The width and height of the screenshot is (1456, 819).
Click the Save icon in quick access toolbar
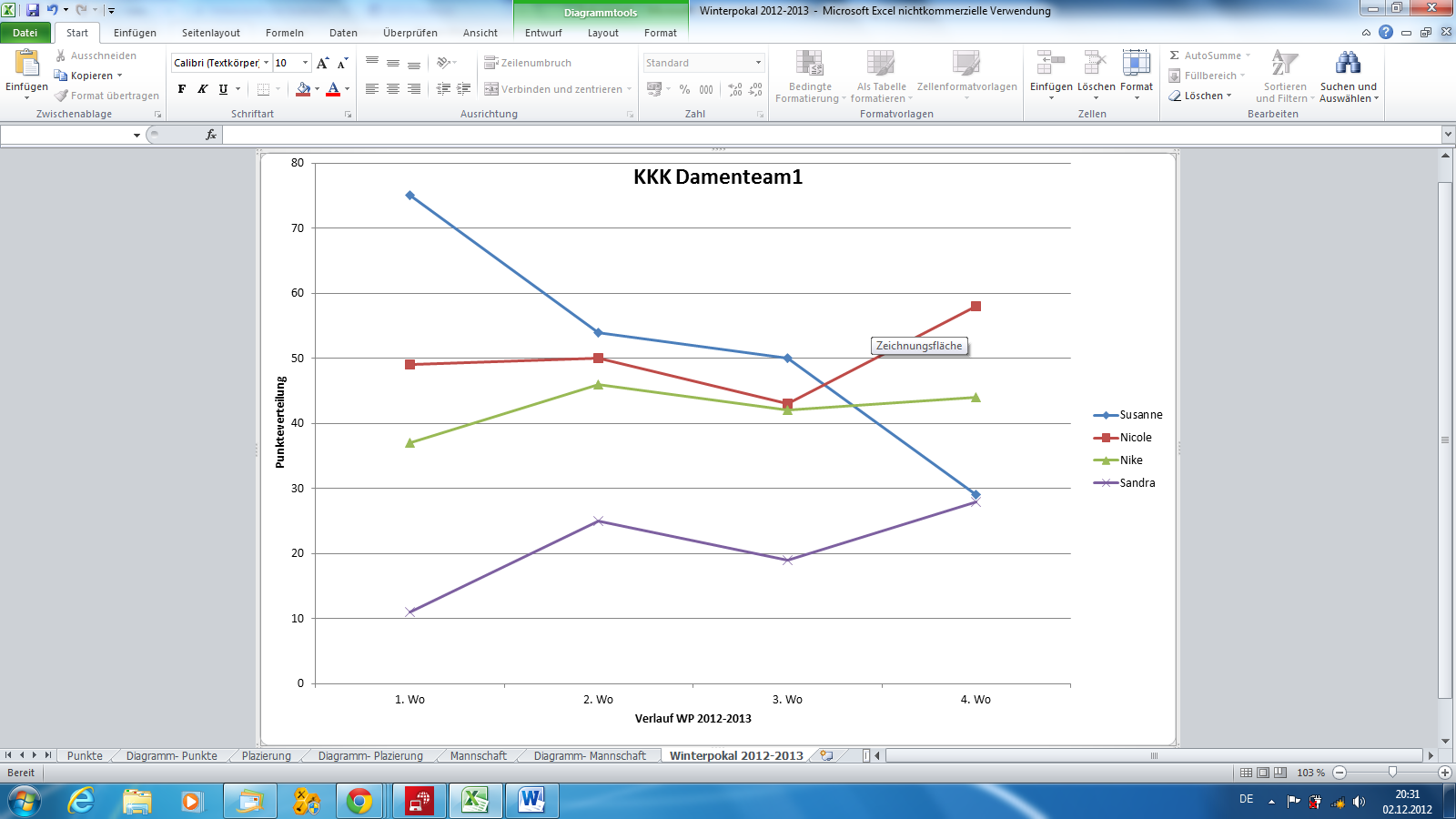pos(33,10)
